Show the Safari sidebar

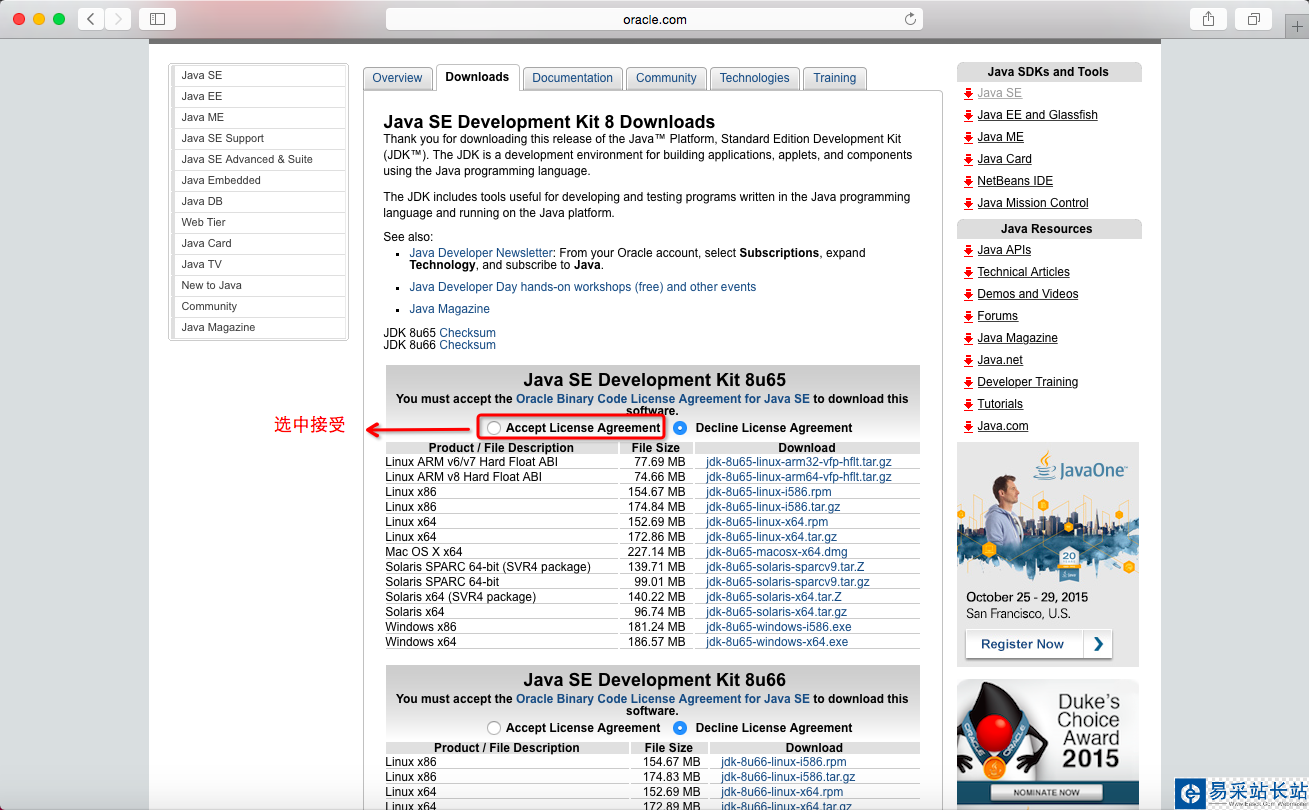click(x=157, y=19)
